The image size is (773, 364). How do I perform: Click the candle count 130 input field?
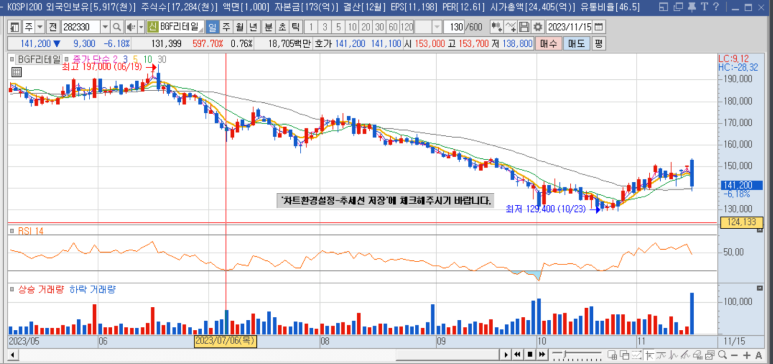(x=454, y=27)
